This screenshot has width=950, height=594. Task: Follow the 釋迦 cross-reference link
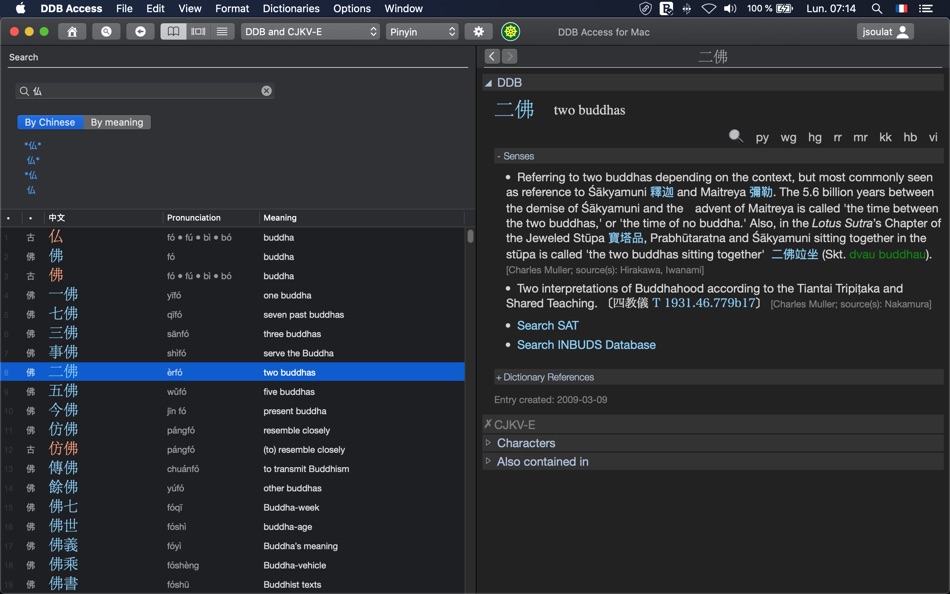662,192
